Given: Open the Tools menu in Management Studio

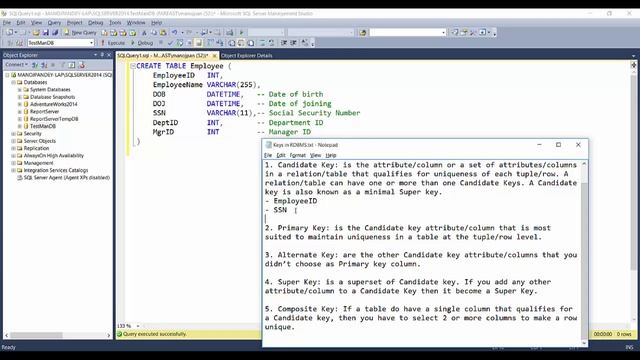Looking at the screenshot, I should (115, 22).
